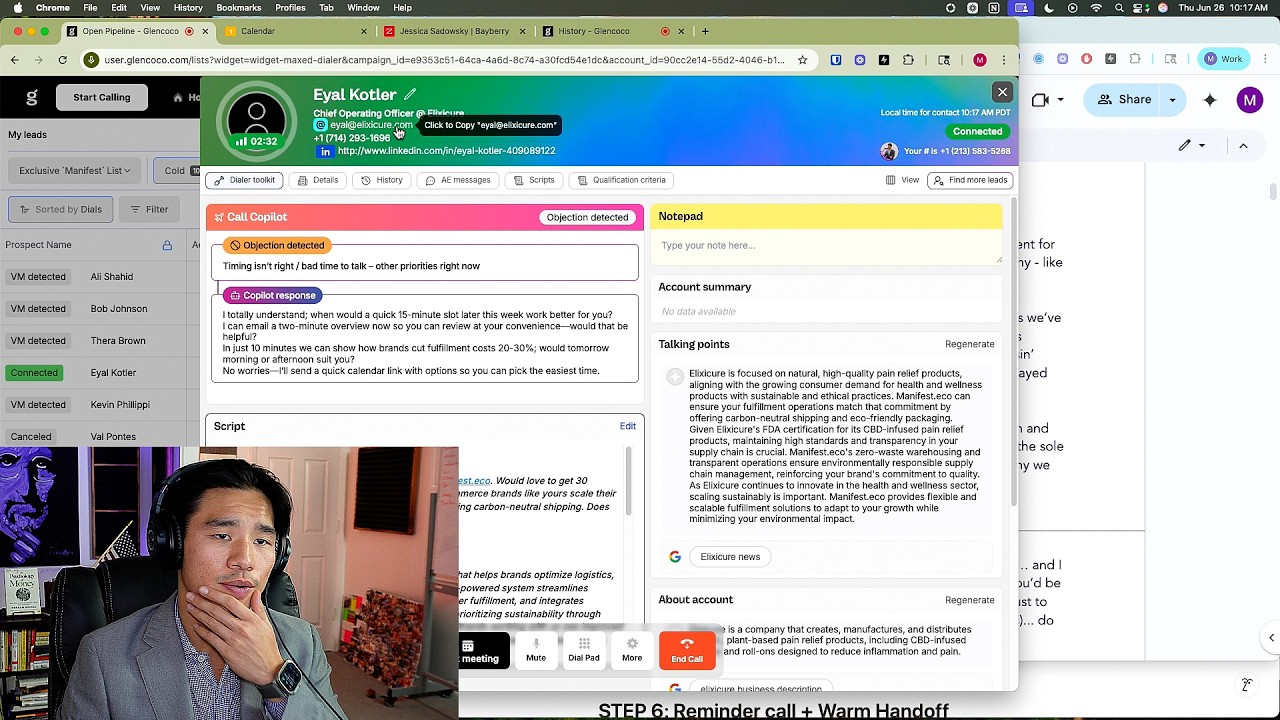Click the Google icon next to Elixicure news
This screenshot has height=720, width=1280.
click(x=675, y=557)
